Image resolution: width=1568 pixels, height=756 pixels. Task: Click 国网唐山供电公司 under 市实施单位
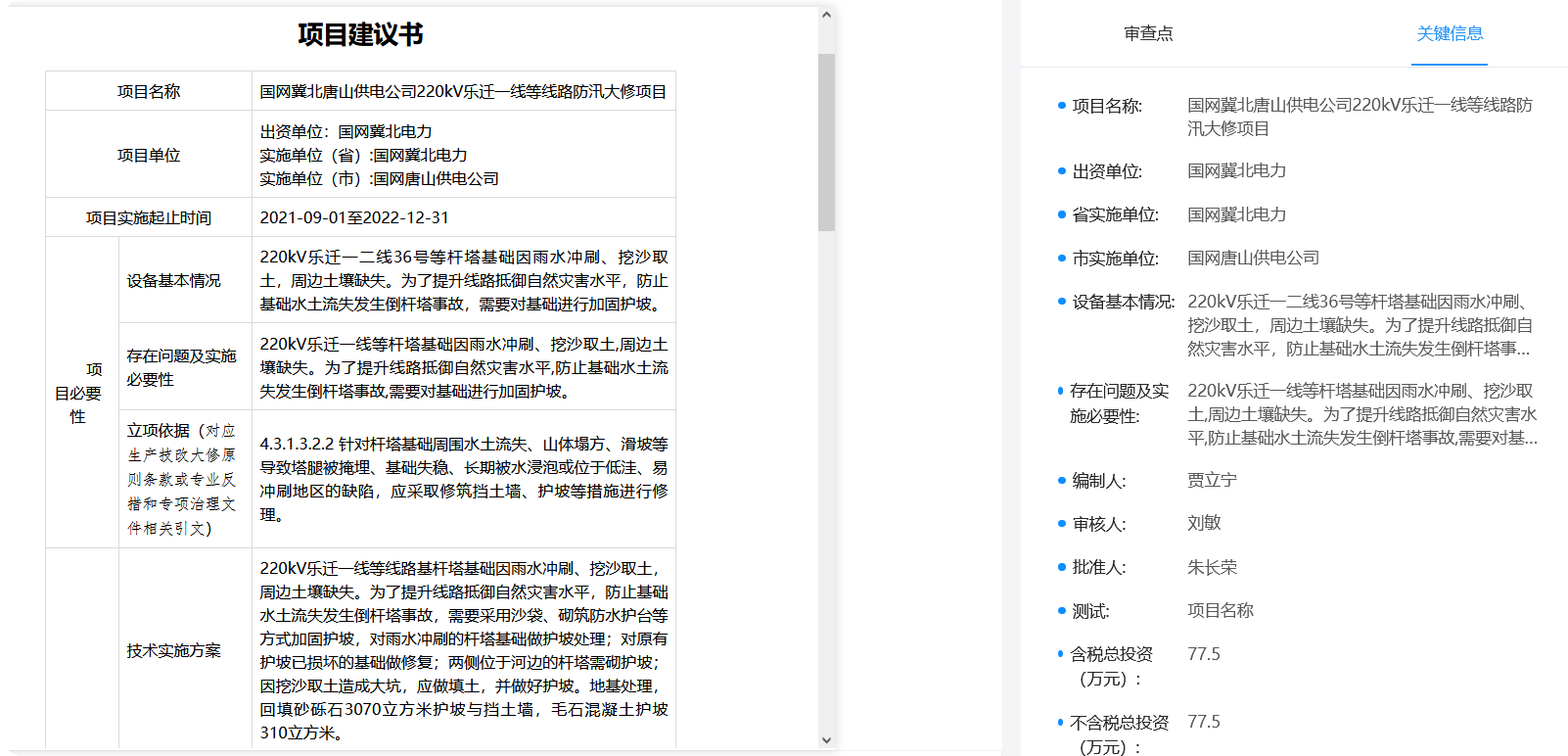(1253, 259)
